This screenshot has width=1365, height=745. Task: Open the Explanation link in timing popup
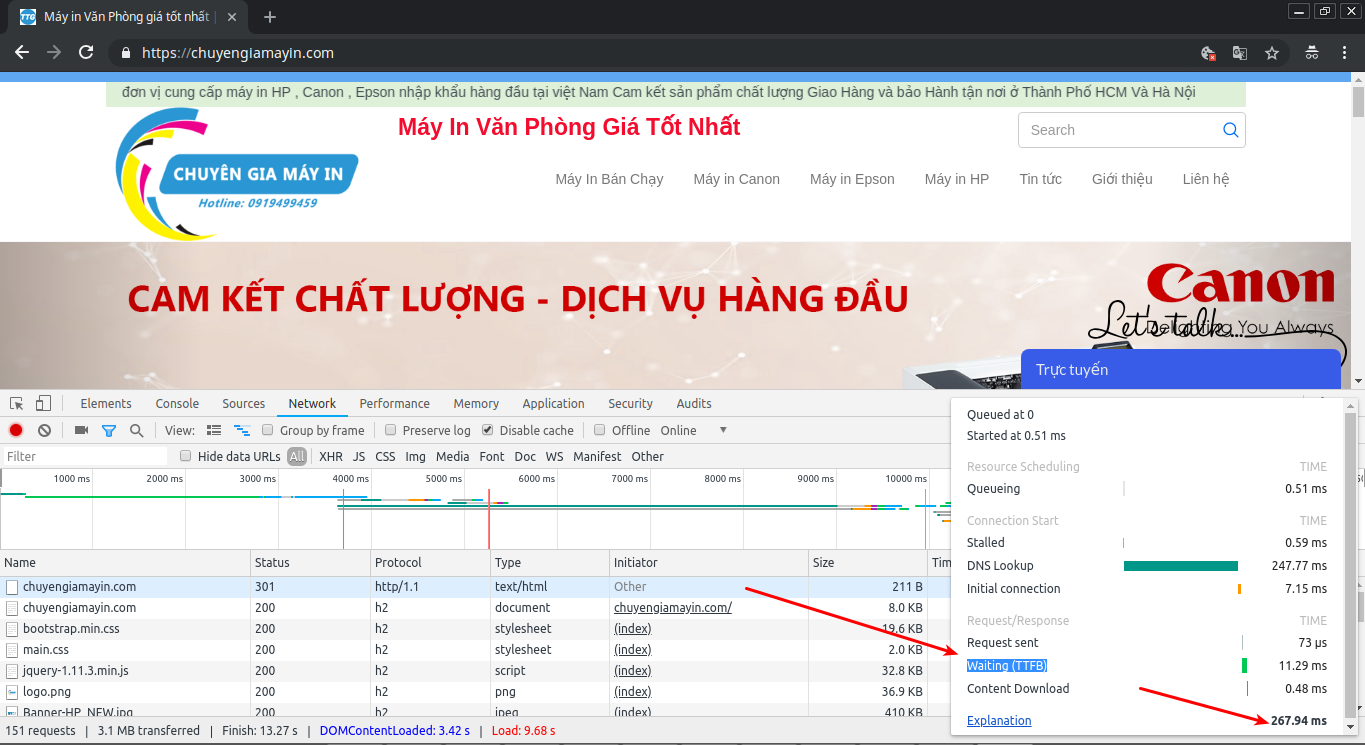click(x=999, y=720)
